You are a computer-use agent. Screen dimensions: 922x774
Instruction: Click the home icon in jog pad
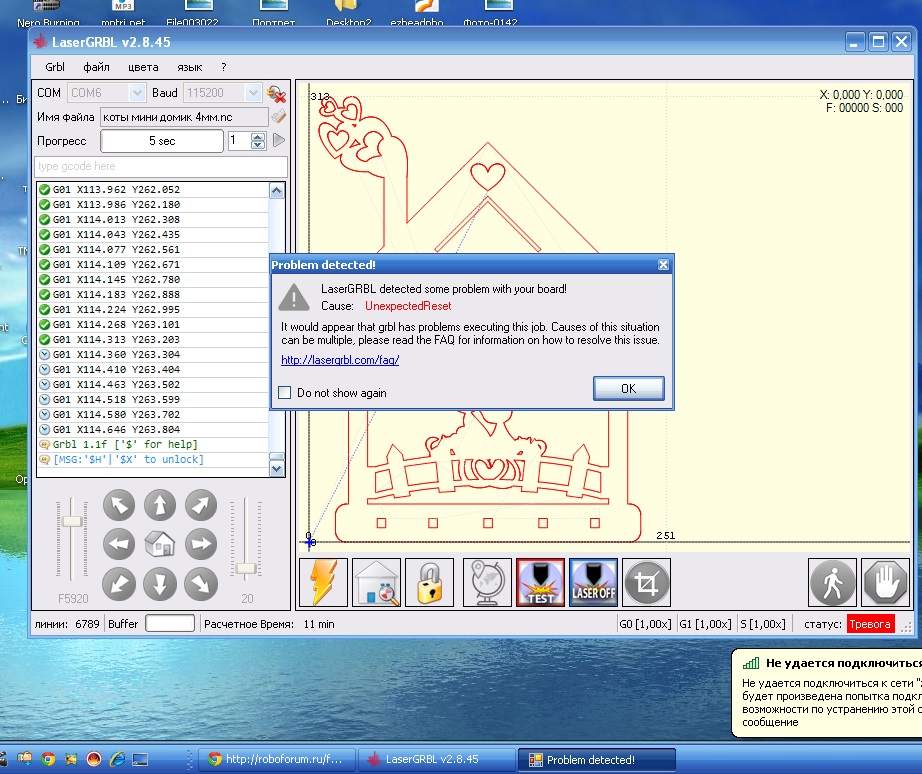coord(160,544)
